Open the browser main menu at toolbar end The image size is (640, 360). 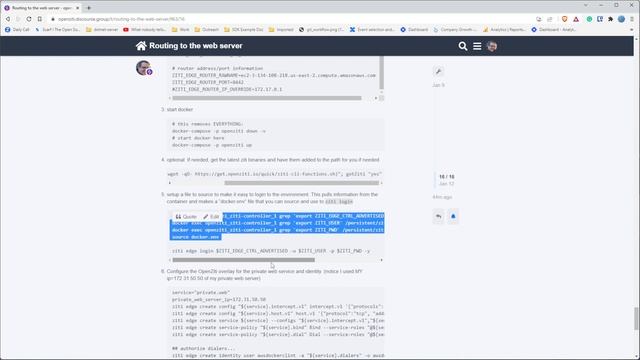tap(632, 19)
